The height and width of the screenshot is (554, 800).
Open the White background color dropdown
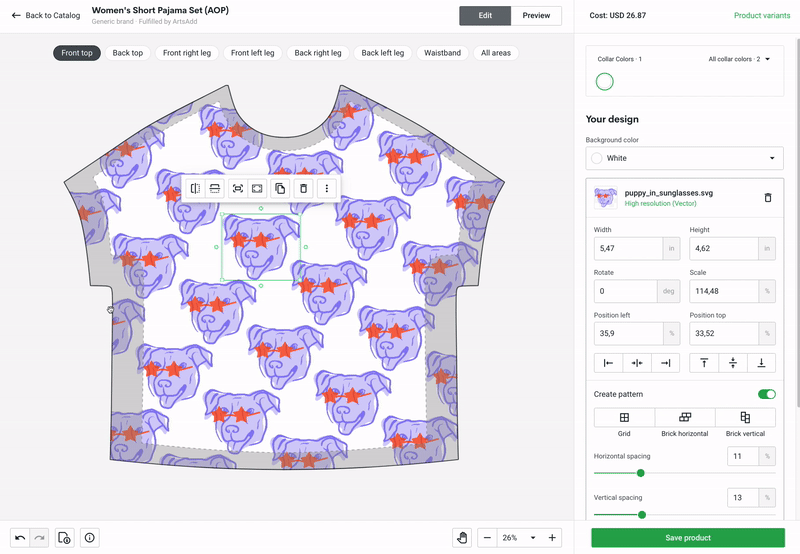tap(684, 158)
